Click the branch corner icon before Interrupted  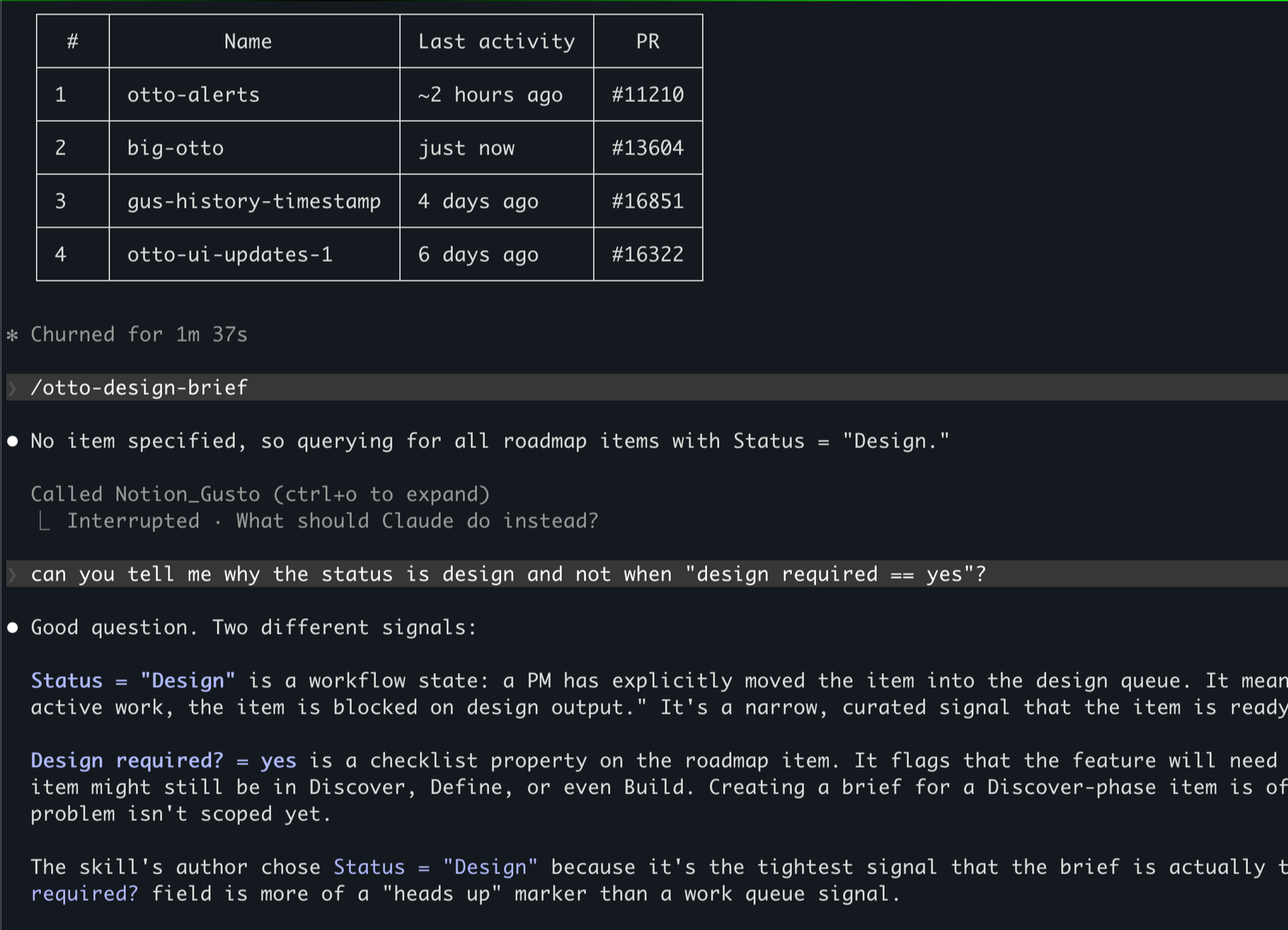(44, 522)
